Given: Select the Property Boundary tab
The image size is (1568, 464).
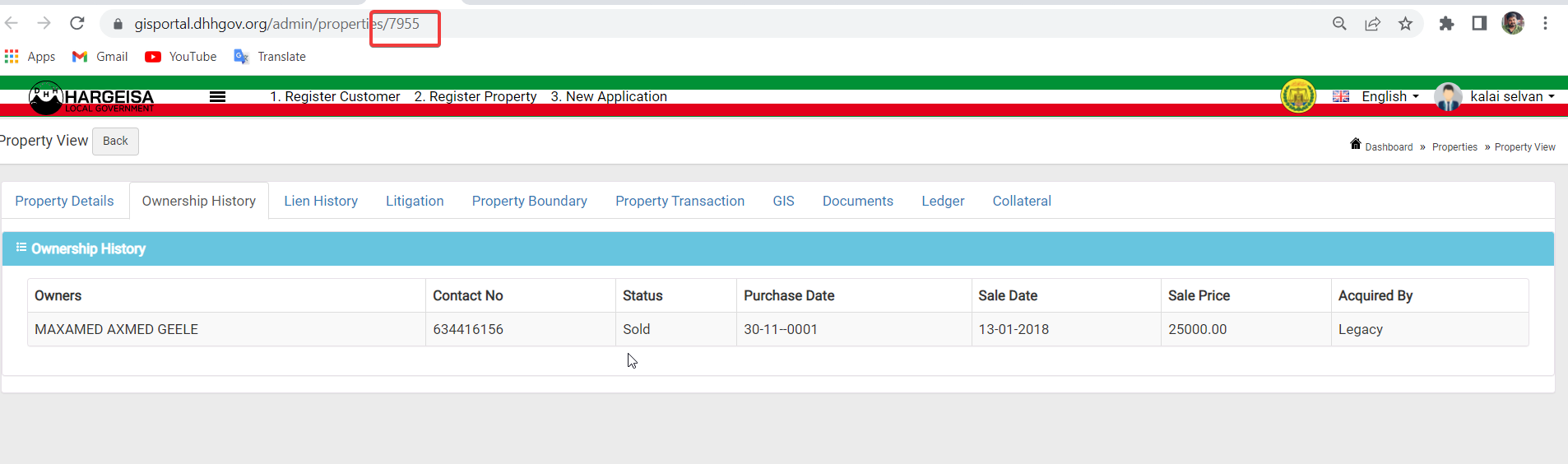Looking at the screenshot, I should point(530,201).
